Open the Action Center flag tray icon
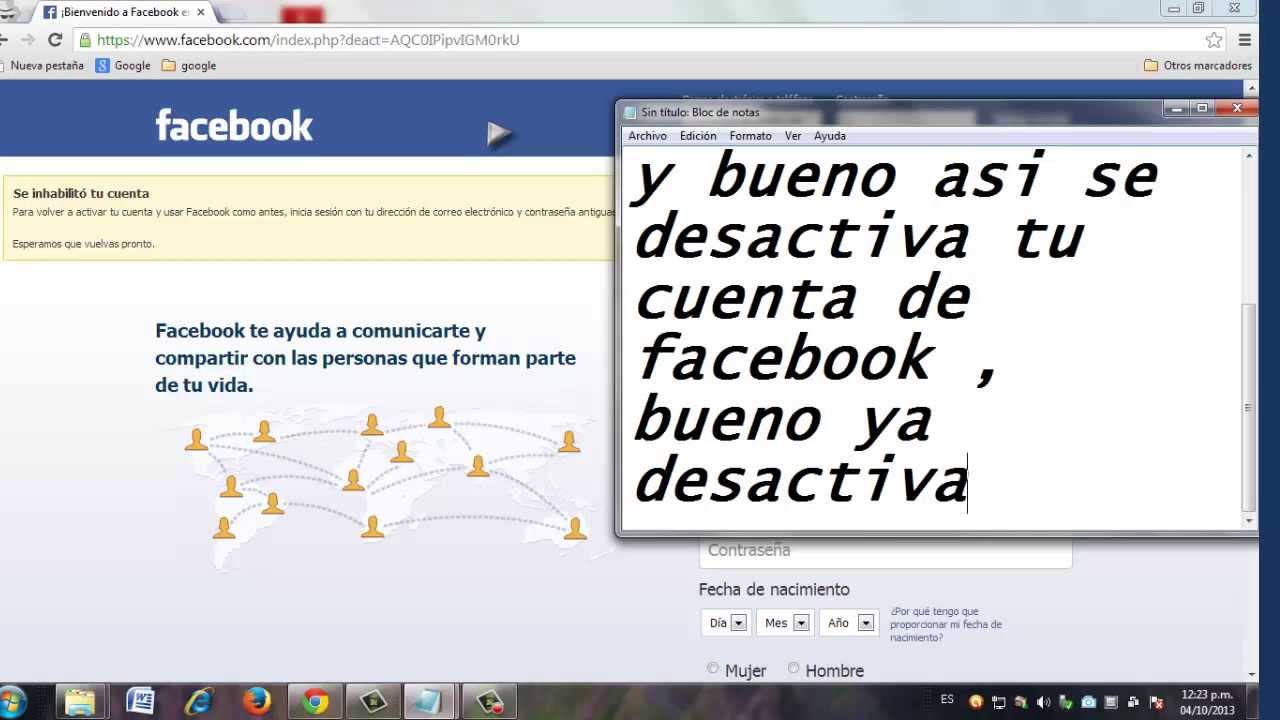The image size is (1280, 720). click(1156, 702)
